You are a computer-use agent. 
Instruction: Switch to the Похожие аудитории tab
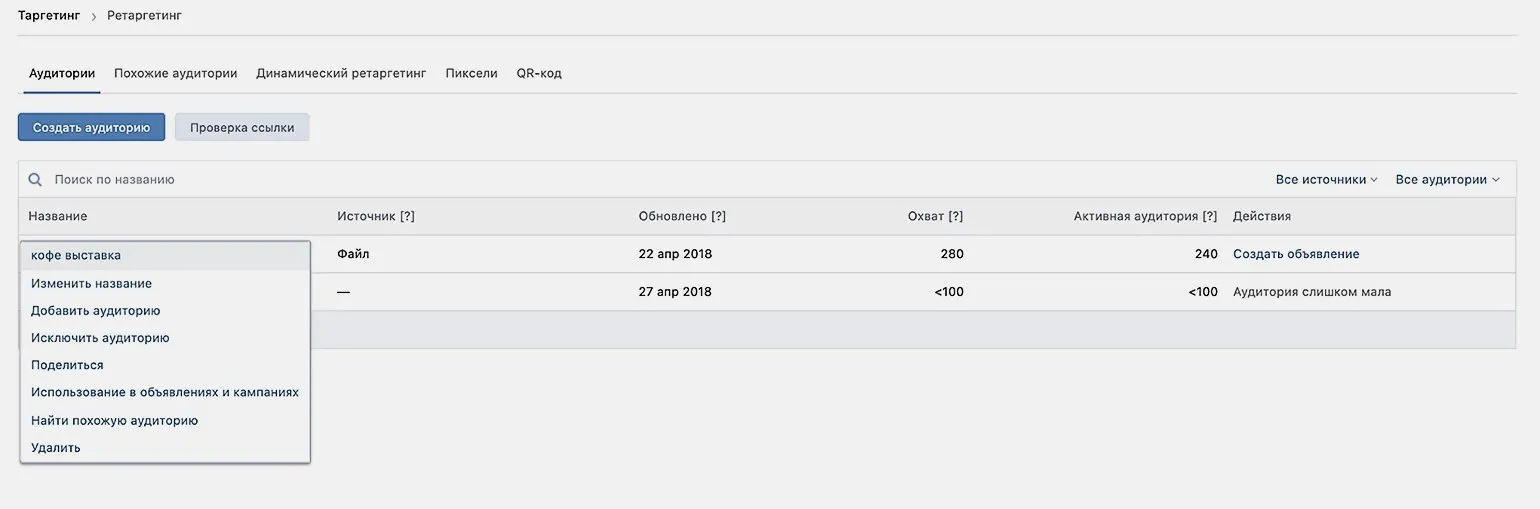pyautogui.click(x=175, y=73)
